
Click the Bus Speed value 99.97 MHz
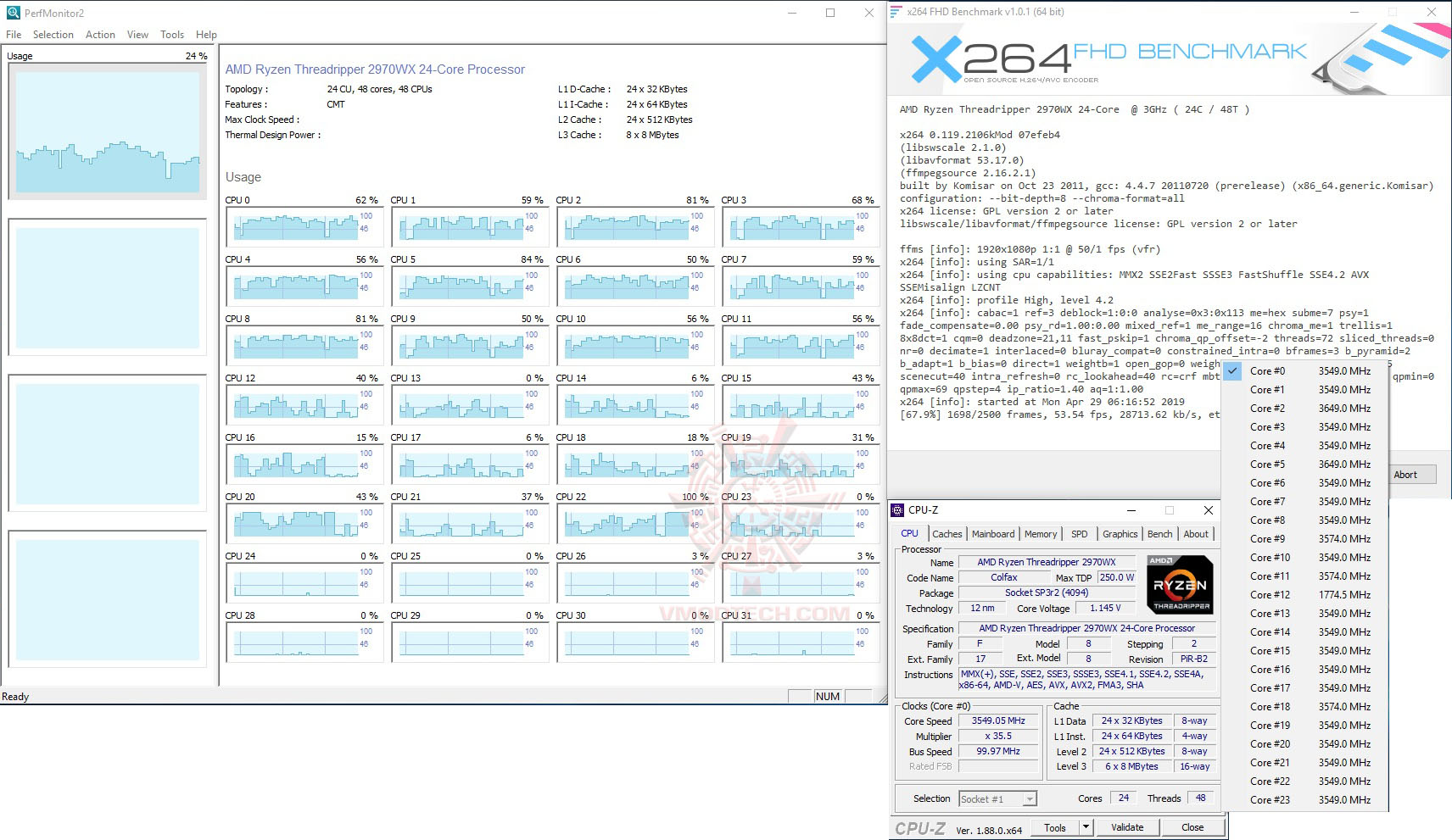998,751
